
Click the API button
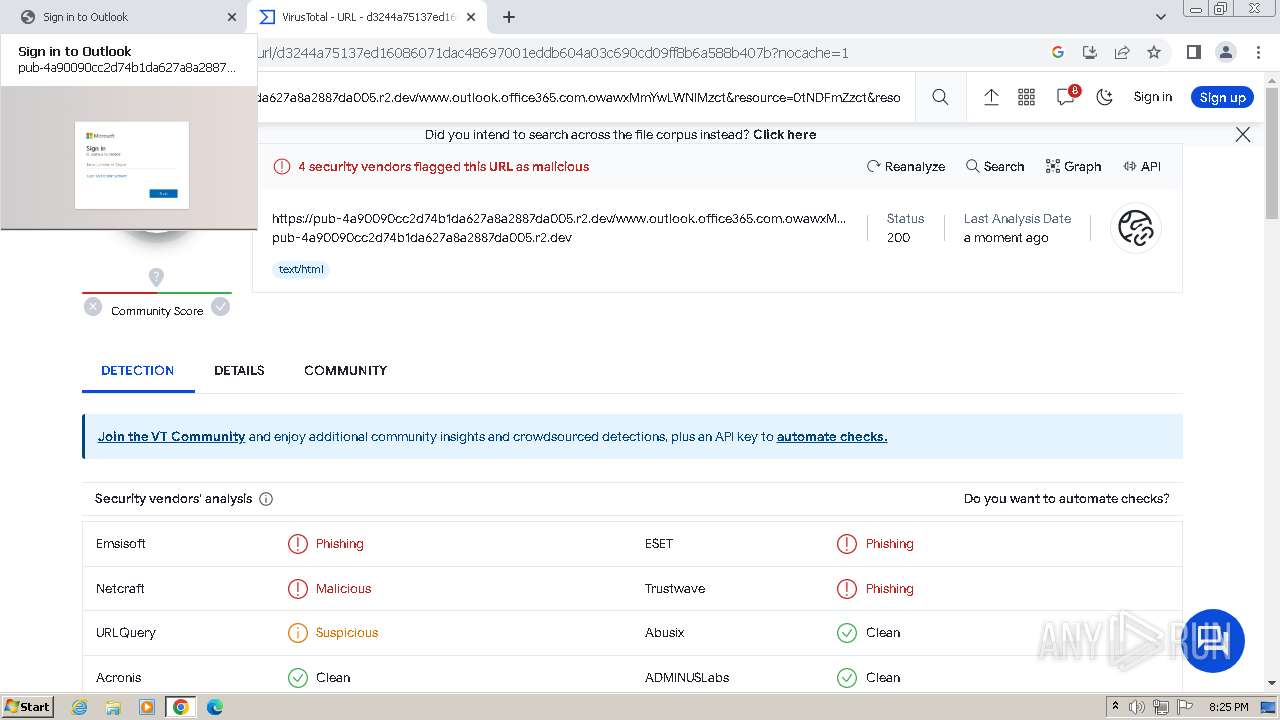[1142, 166]
